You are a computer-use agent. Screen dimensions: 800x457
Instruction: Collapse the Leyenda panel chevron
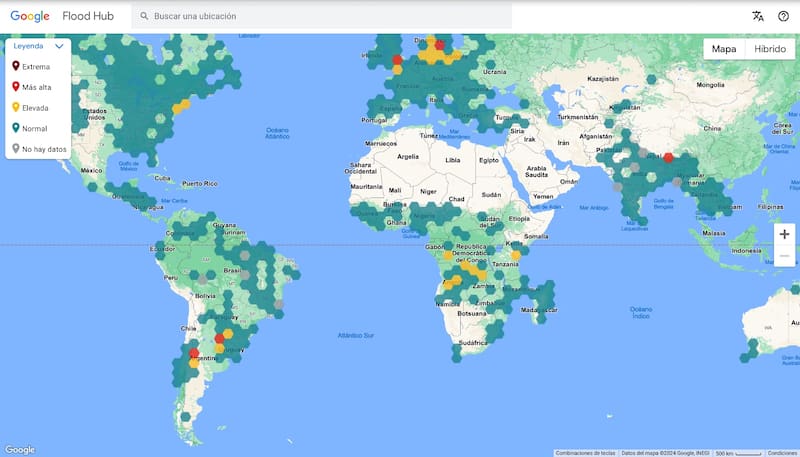pyautogui.click(x=59, y=46)
